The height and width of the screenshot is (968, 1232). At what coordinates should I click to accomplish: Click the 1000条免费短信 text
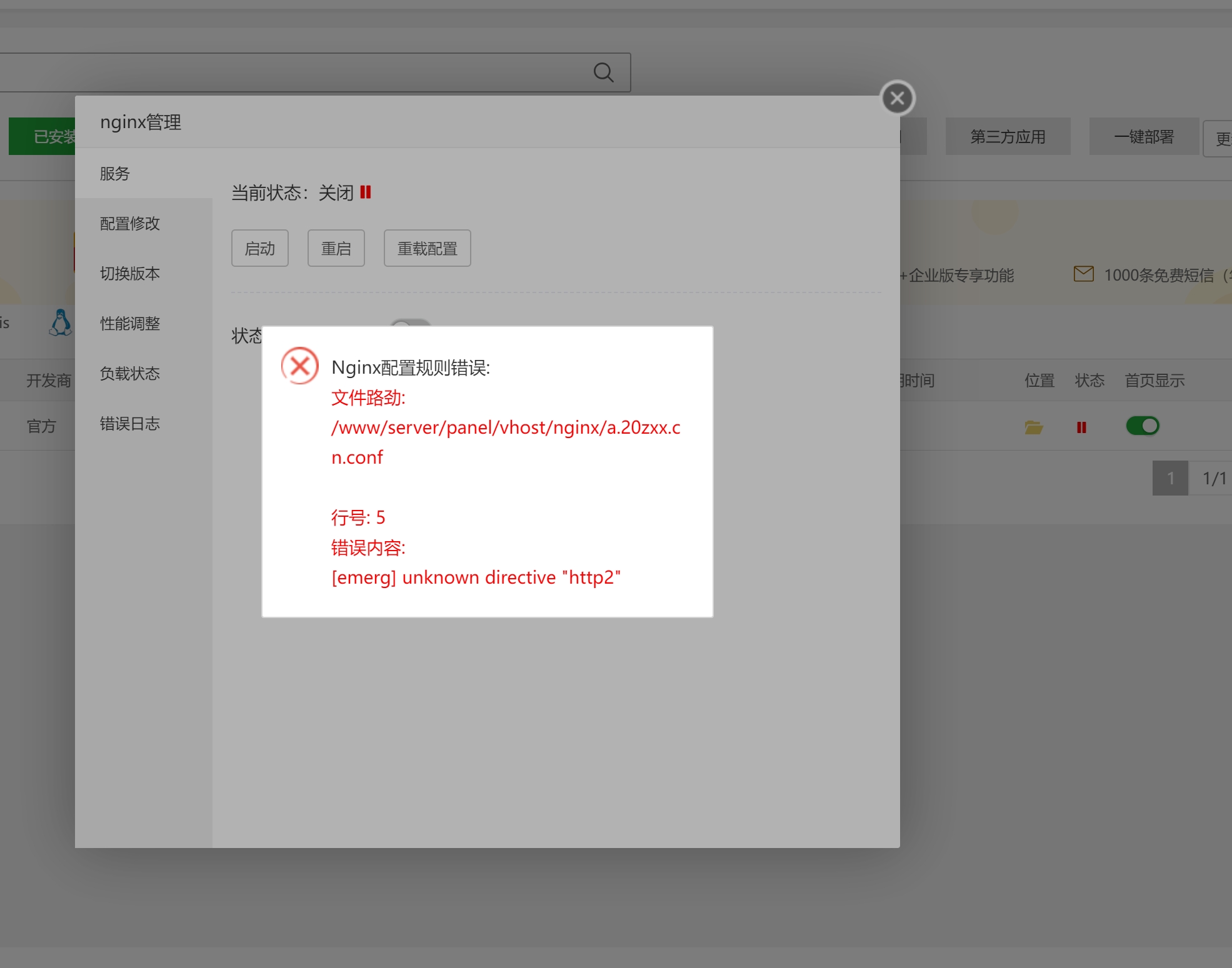point(1159,275)
